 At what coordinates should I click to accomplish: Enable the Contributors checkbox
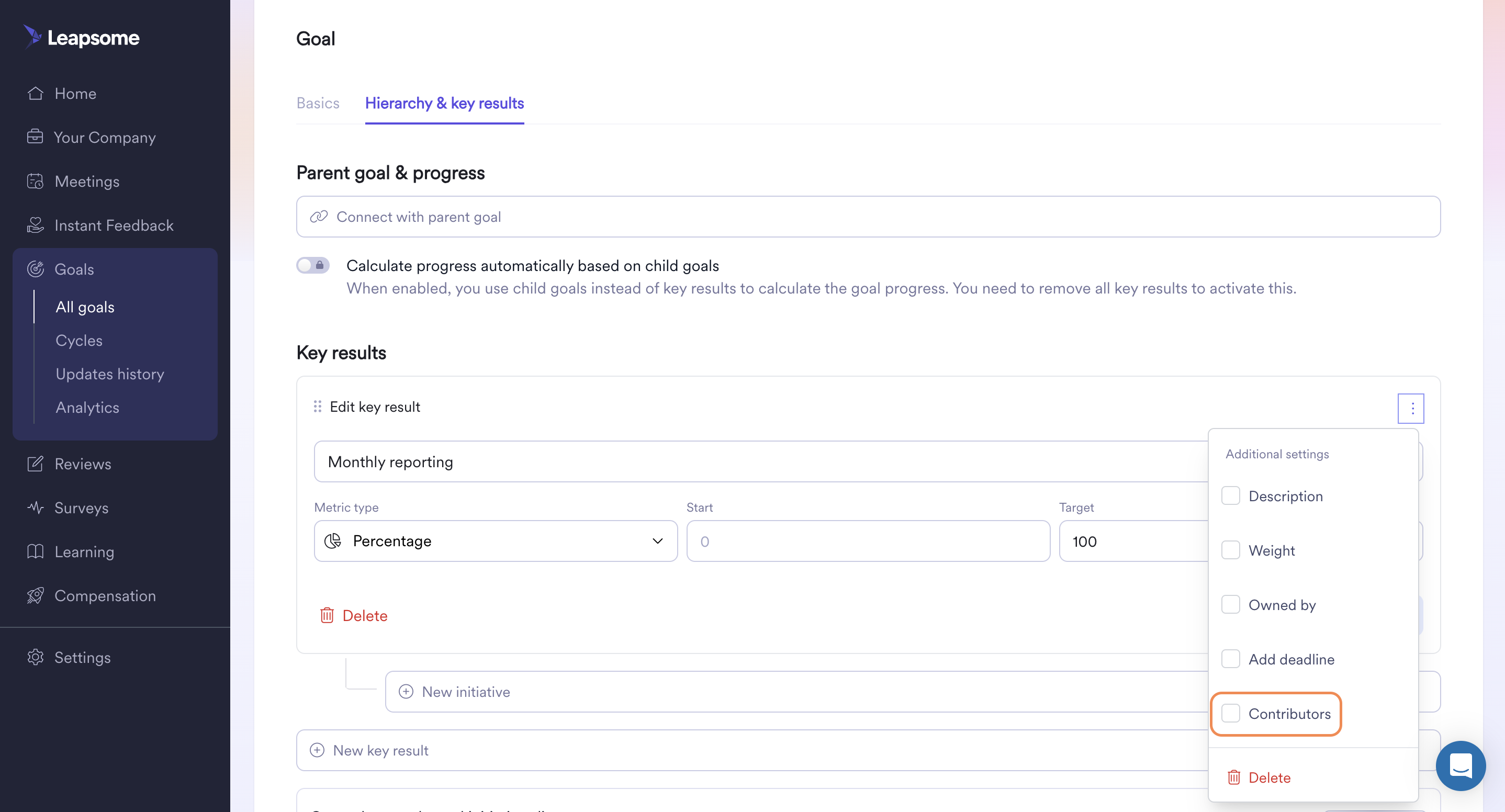coord(1230,713)
